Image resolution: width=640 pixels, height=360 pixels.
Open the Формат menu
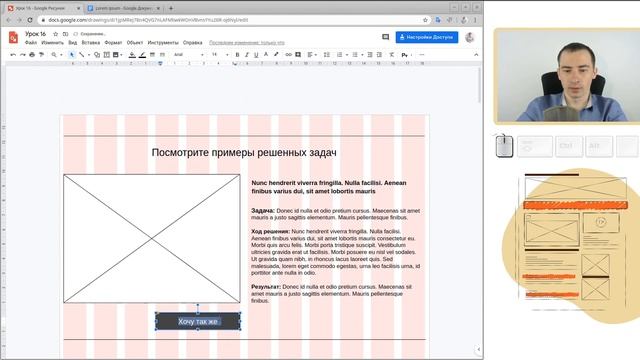(113, 42)
